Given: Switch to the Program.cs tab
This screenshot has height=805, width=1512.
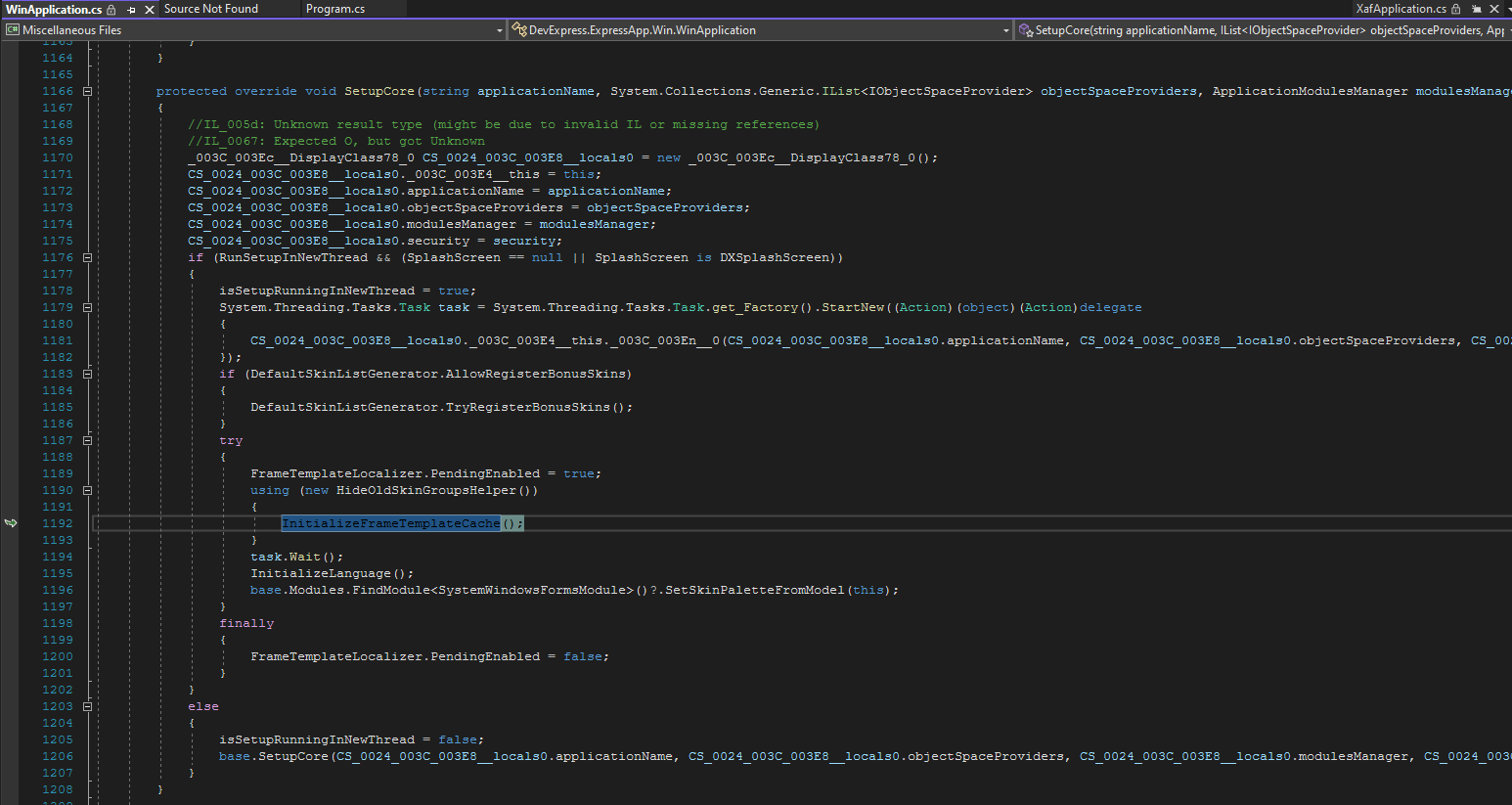Looking at the screenshot, I should (x=335, y=9).
